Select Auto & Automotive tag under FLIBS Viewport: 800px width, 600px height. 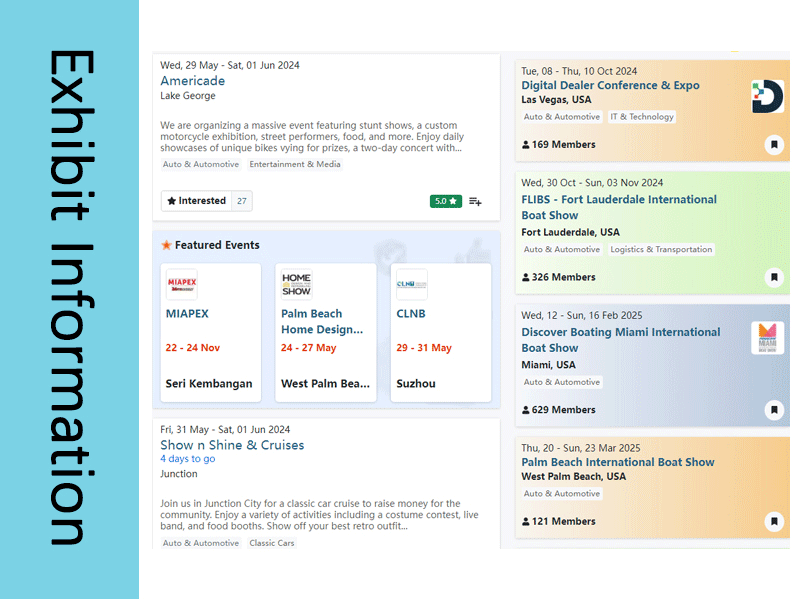[562, 249]
